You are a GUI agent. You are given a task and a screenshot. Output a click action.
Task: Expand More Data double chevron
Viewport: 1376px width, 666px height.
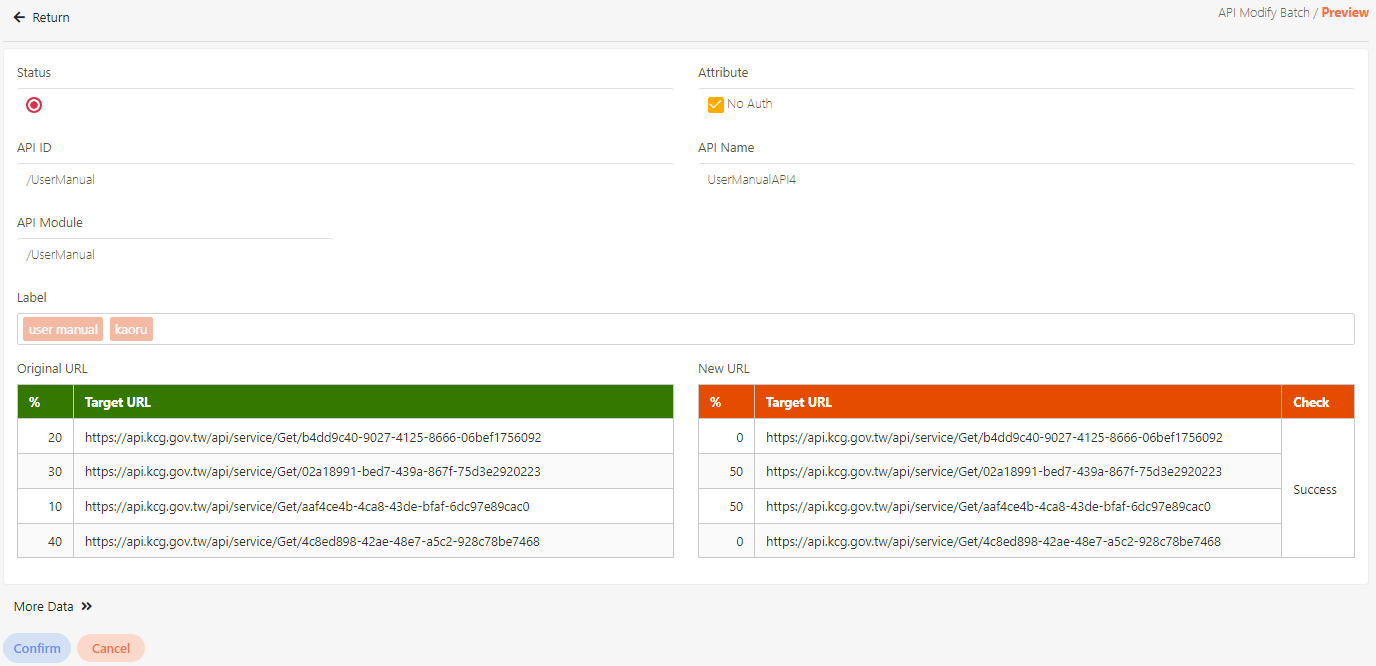(87, 607)
